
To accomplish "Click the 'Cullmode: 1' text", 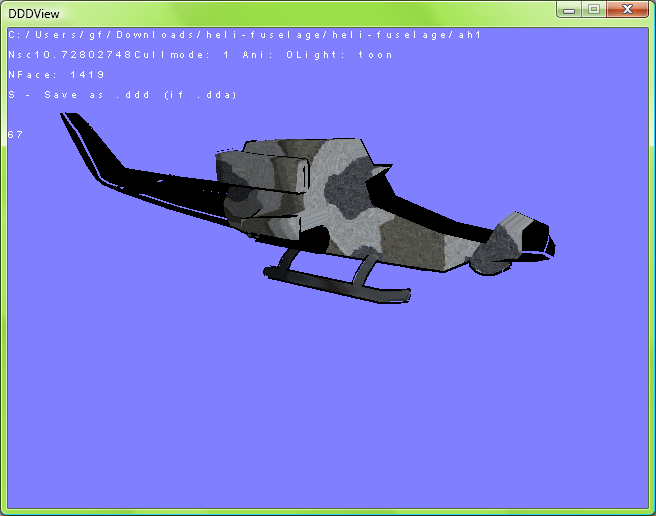I will (182, 55).
